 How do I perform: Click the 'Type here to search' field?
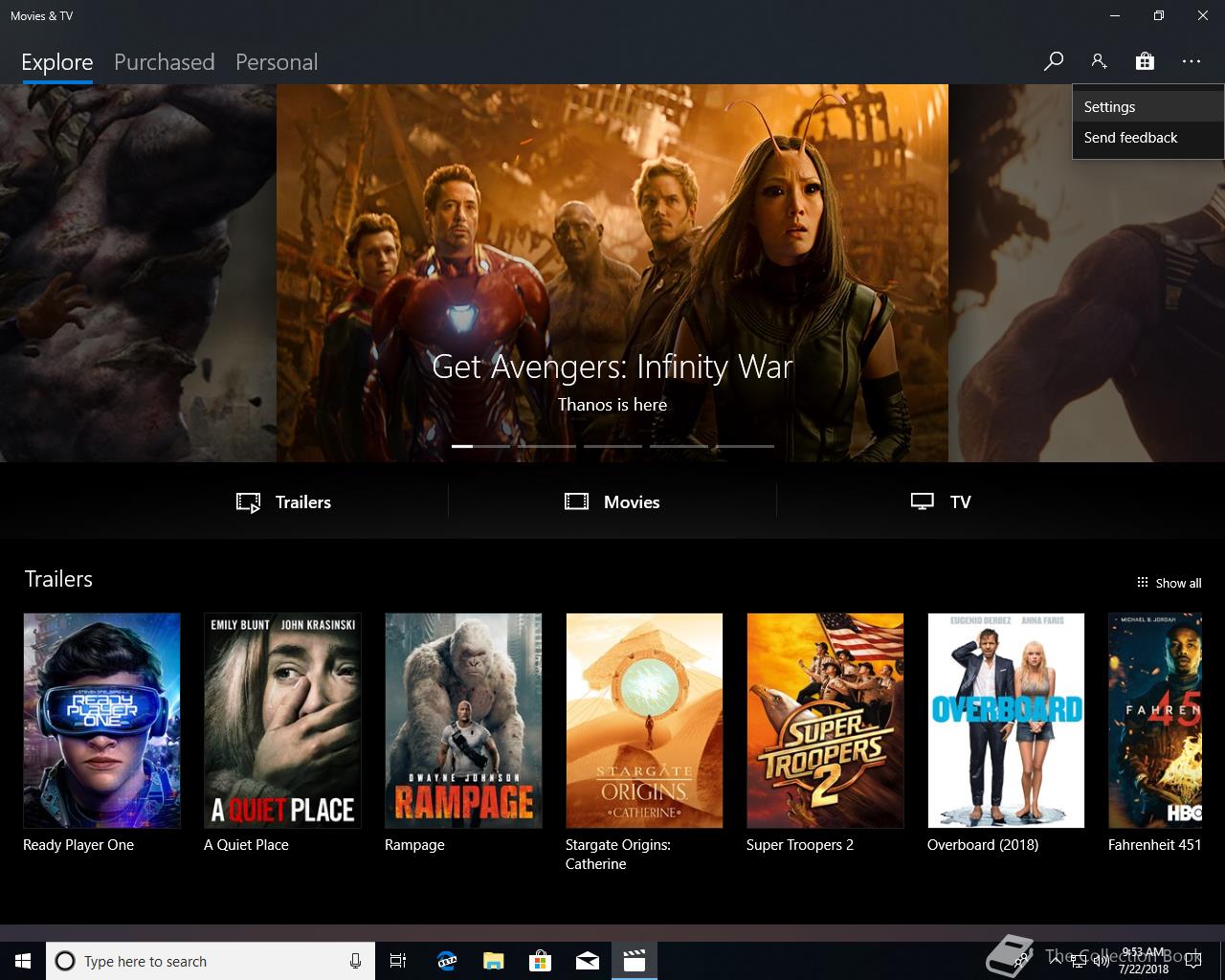[x=211, y=961]
